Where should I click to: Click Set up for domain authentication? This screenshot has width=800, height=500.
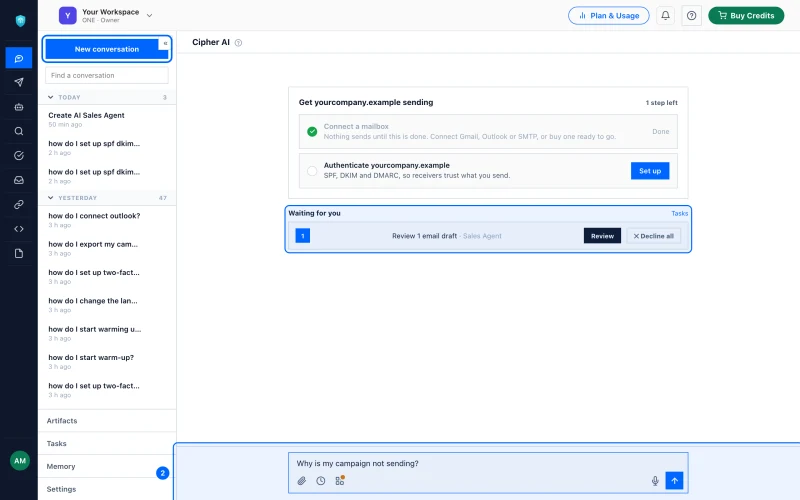(650, 171)
